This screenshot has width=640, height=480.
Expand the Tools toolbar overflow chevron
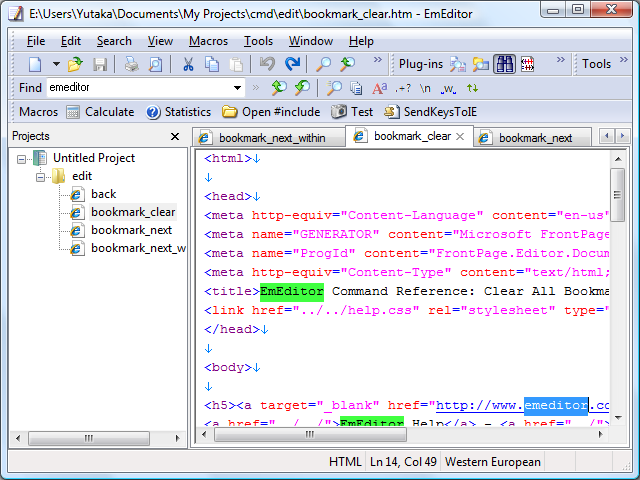(x=624, y=60)
